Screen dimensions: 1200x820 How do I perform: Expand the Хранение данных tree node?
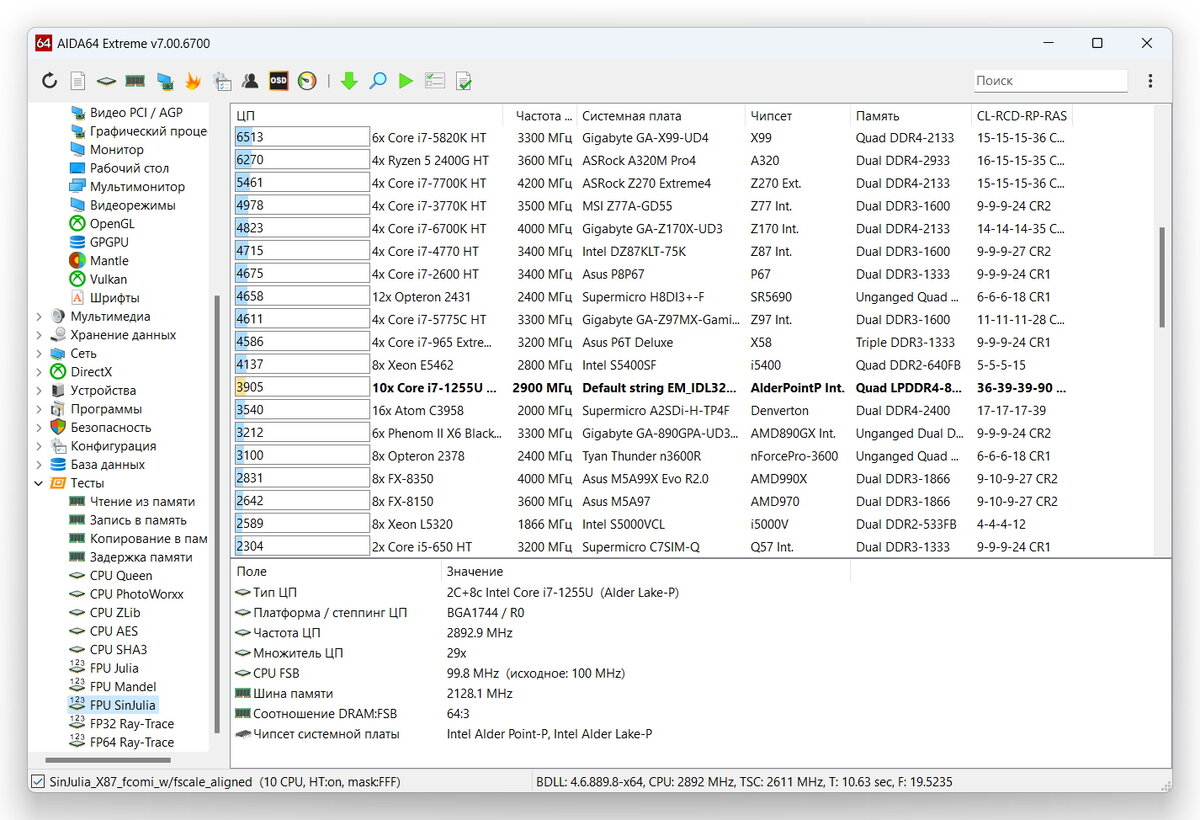[x=39, y=335]
